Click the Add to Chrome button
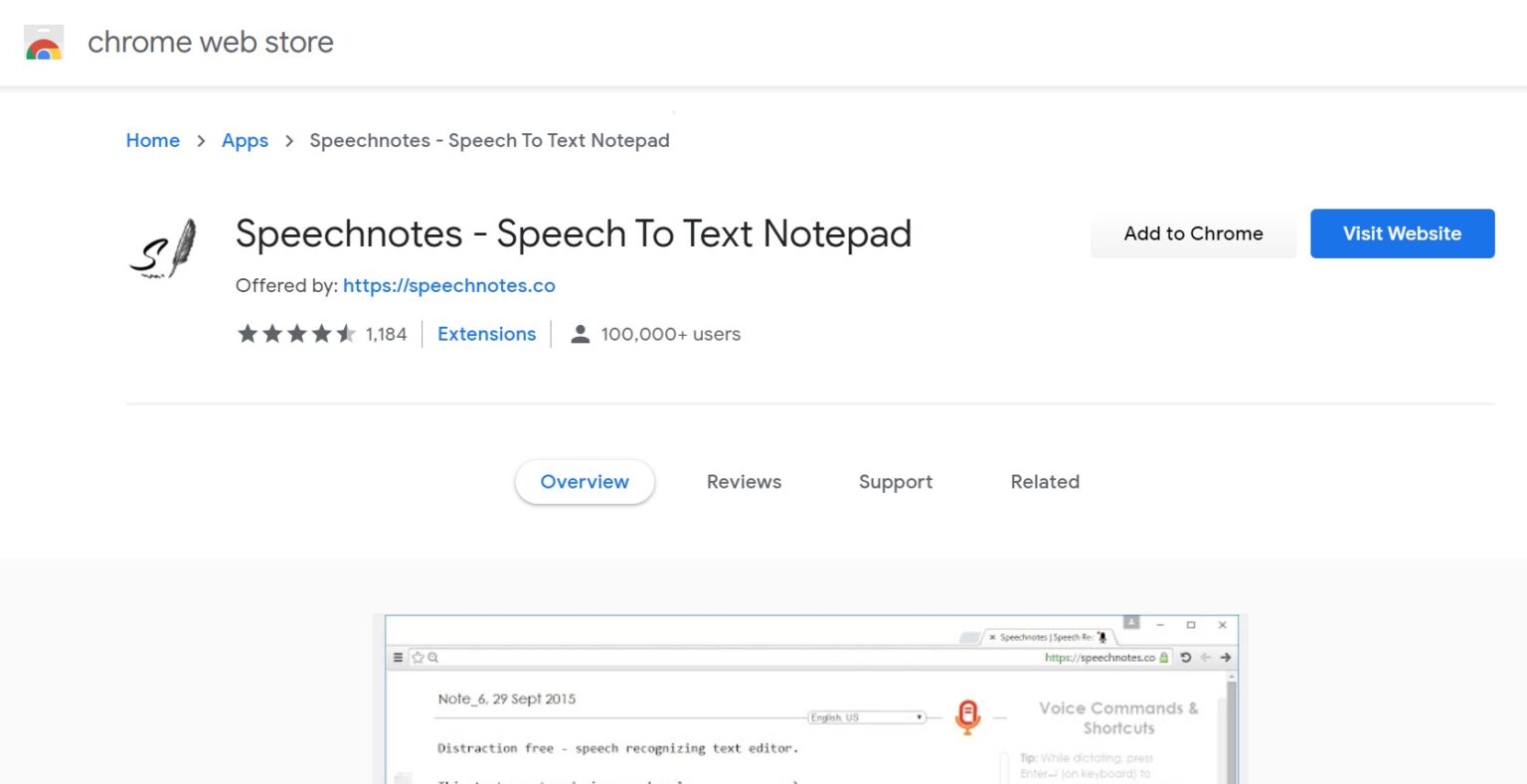Image resolution: width=1527 pixels, height=784 pixels. point(1193,234)
